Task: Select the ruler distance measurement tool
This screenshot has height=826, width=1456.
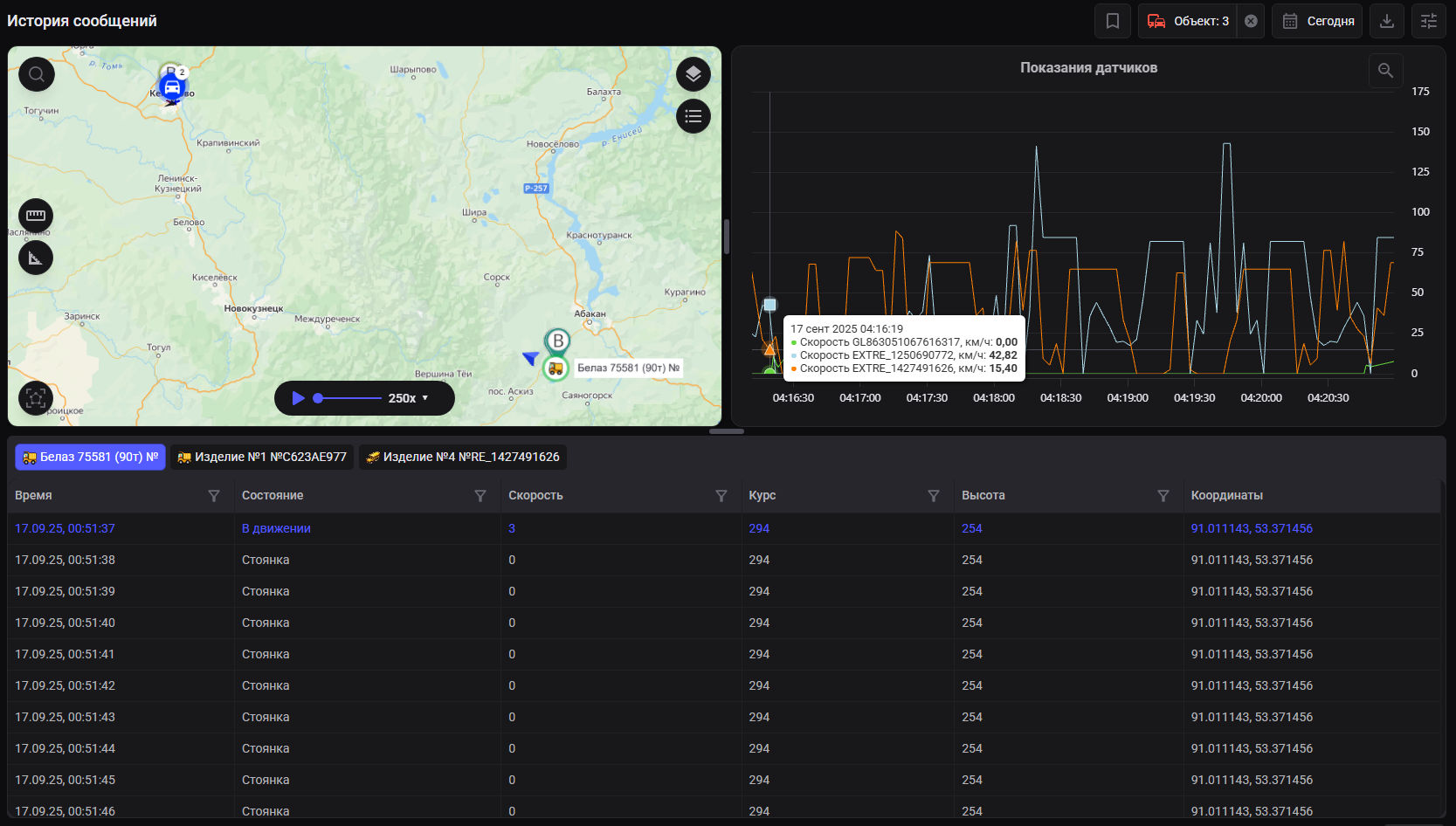Action: (36, 216)
